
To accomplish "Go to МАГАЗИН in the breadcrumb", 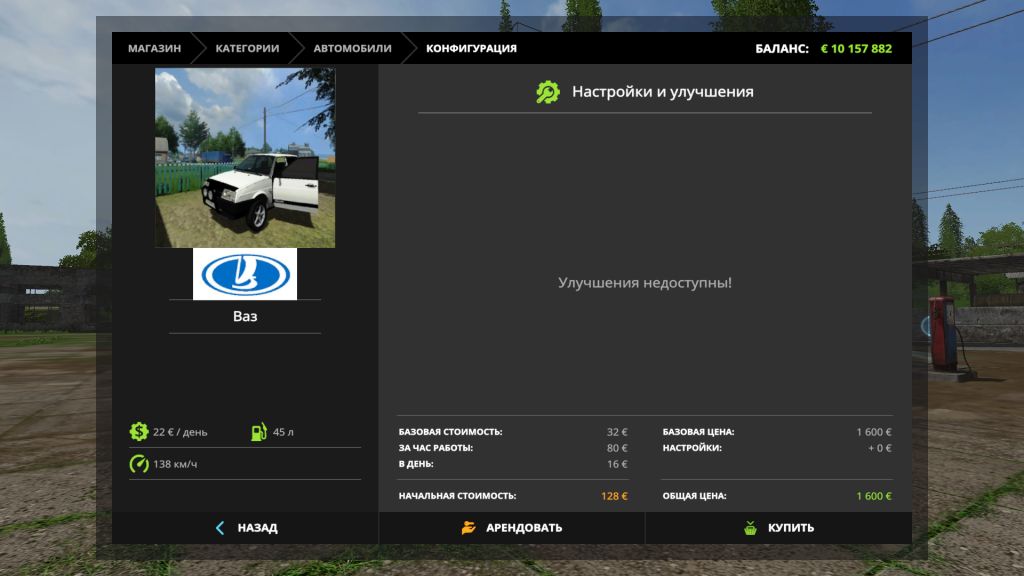I will (x=154, y=48).
